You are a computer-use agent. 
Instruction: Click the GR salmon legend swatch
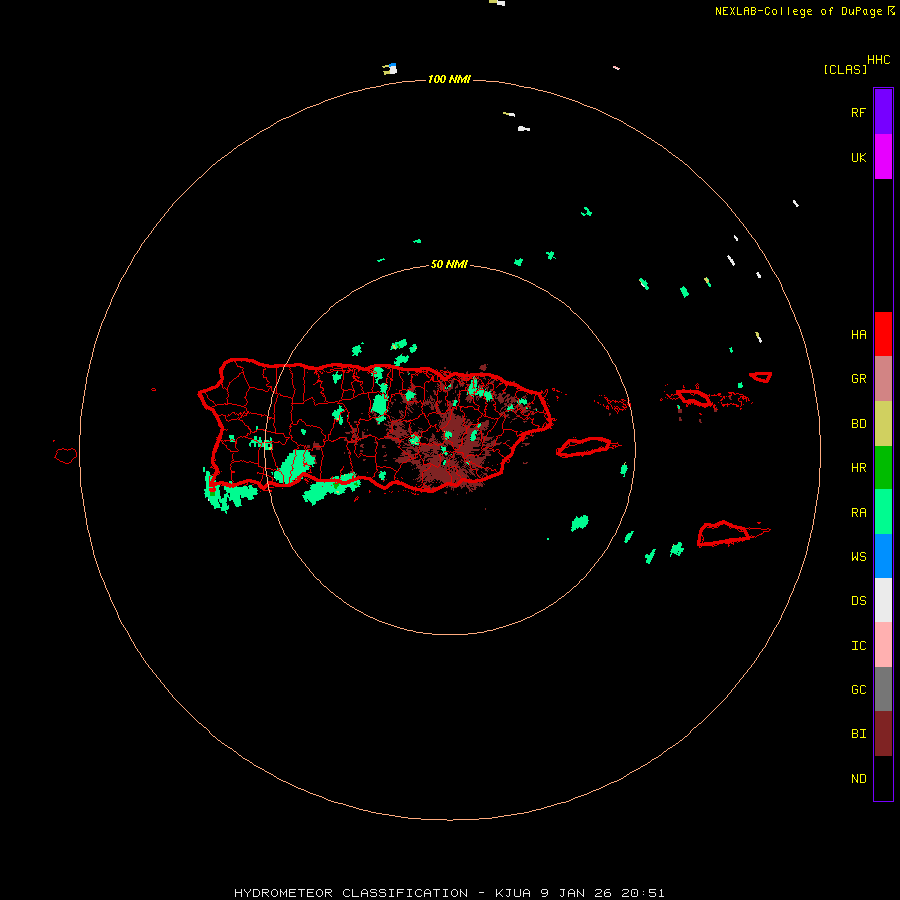(883, 378)
